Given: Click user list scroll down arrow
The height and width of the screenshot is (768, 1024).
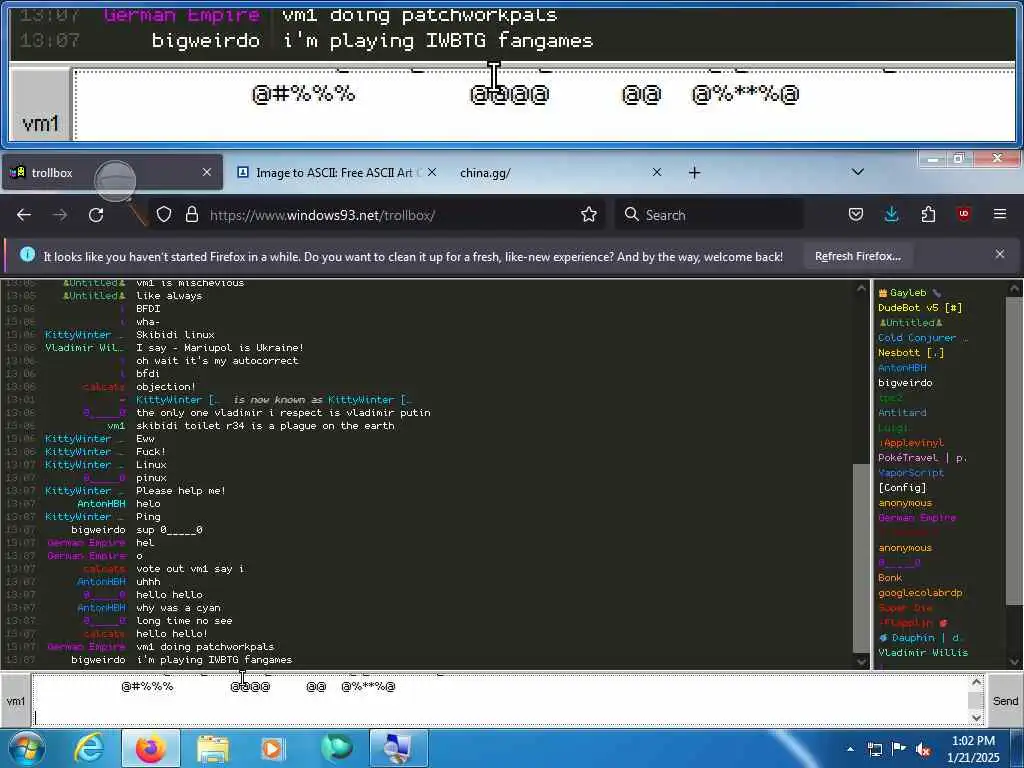Looking at the screenshot, I should (x=1015, y=662).
